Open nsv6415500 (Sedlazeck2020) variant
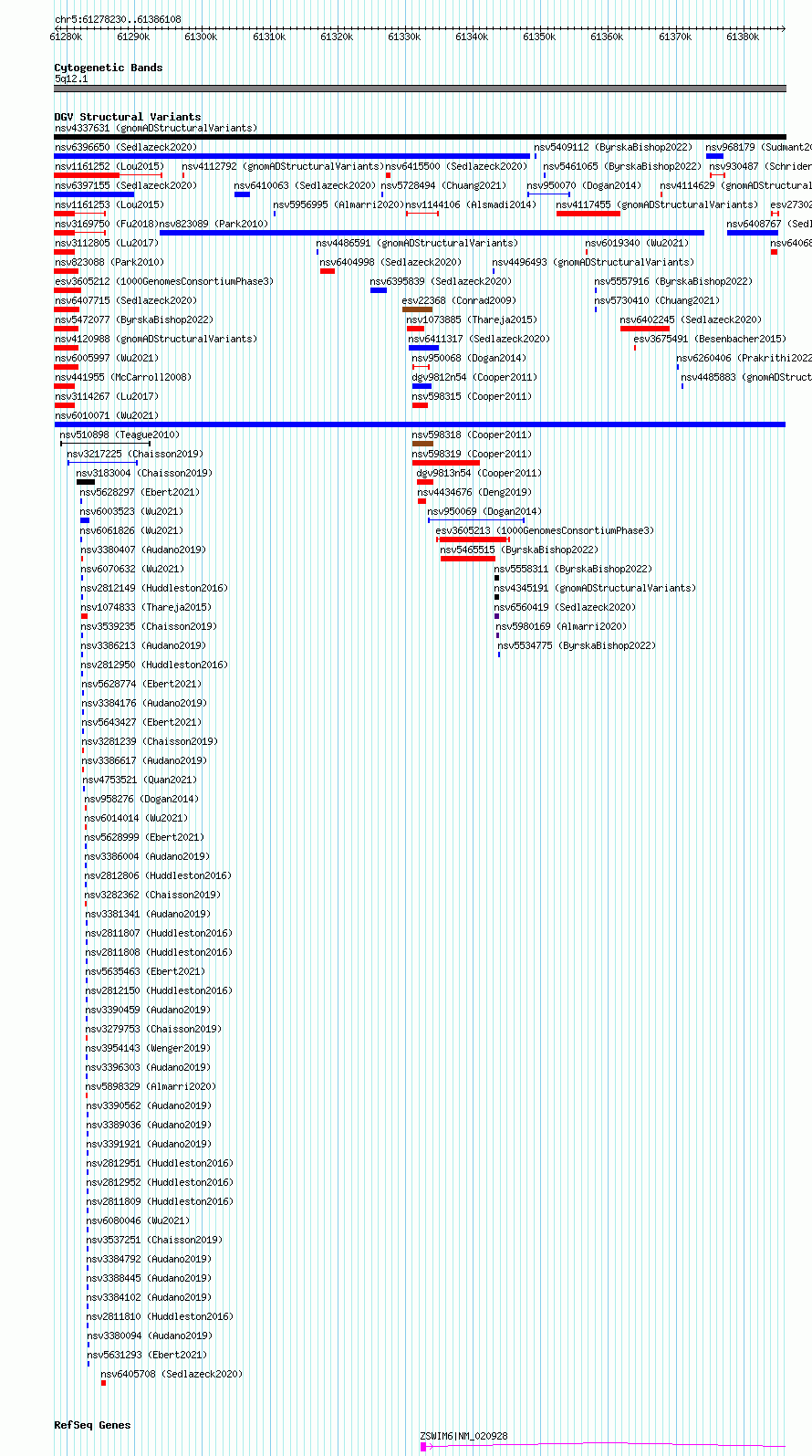The image size is (812, 1456). coord(456,166)
